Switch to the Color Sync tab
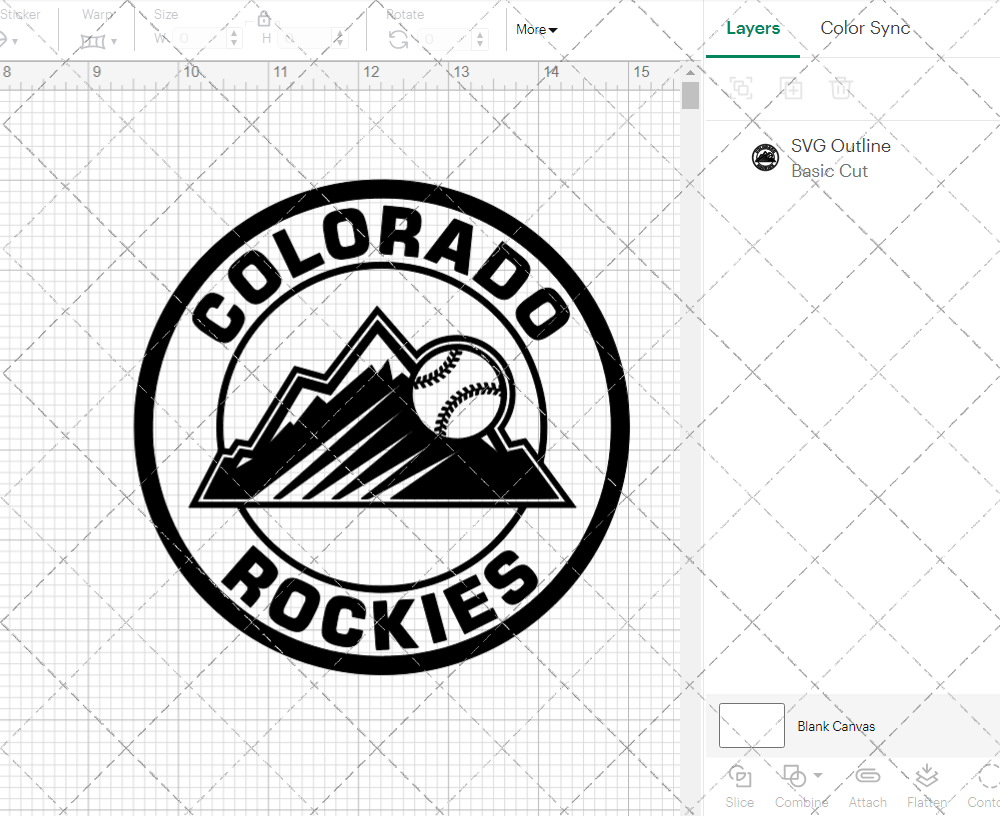Screen dimensions: 1000x816 click(x=865, y=28)
